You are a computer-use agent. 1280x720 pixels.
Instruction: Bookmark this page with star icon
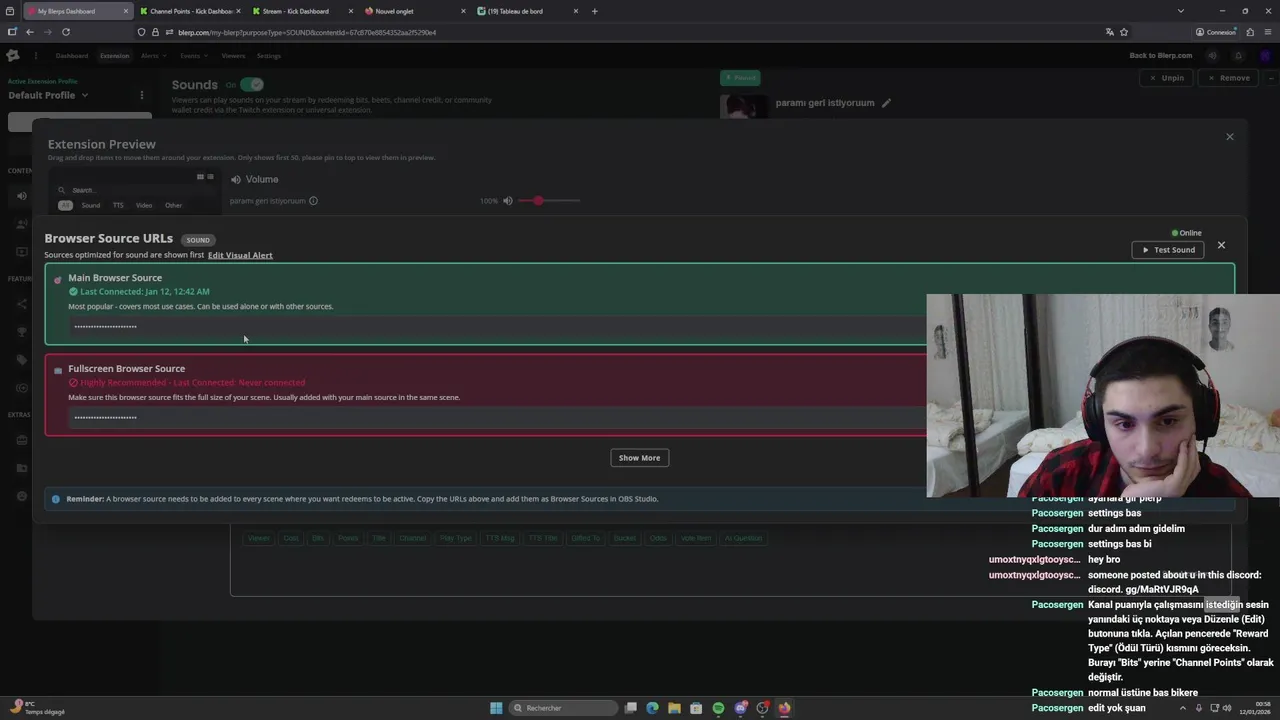point(1124,32)
